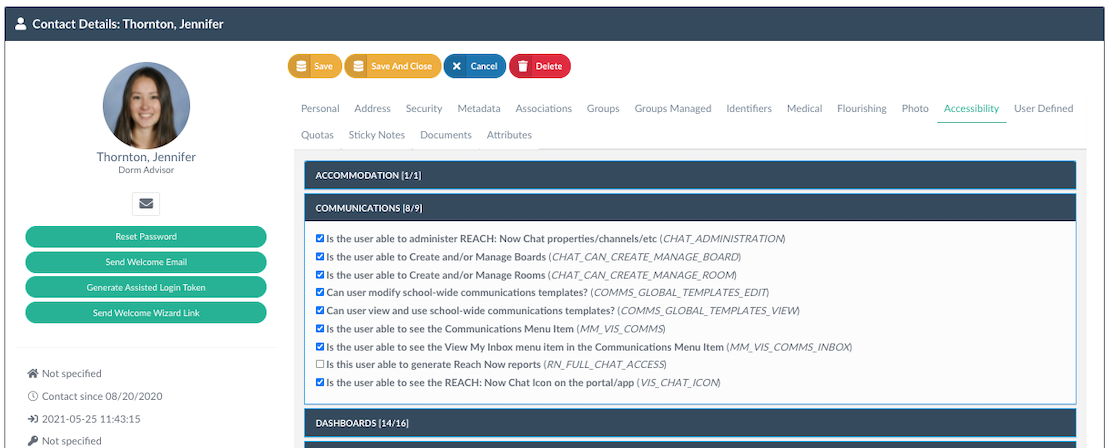Click Send Welcome Email
The image size is (1109, 448).
146,262
